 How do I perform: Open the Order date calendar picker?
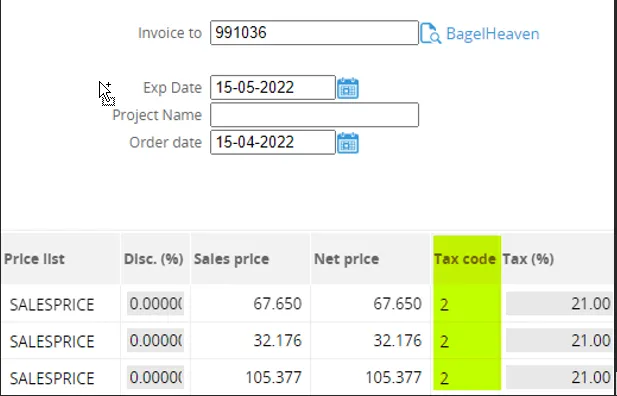(348, 143)
